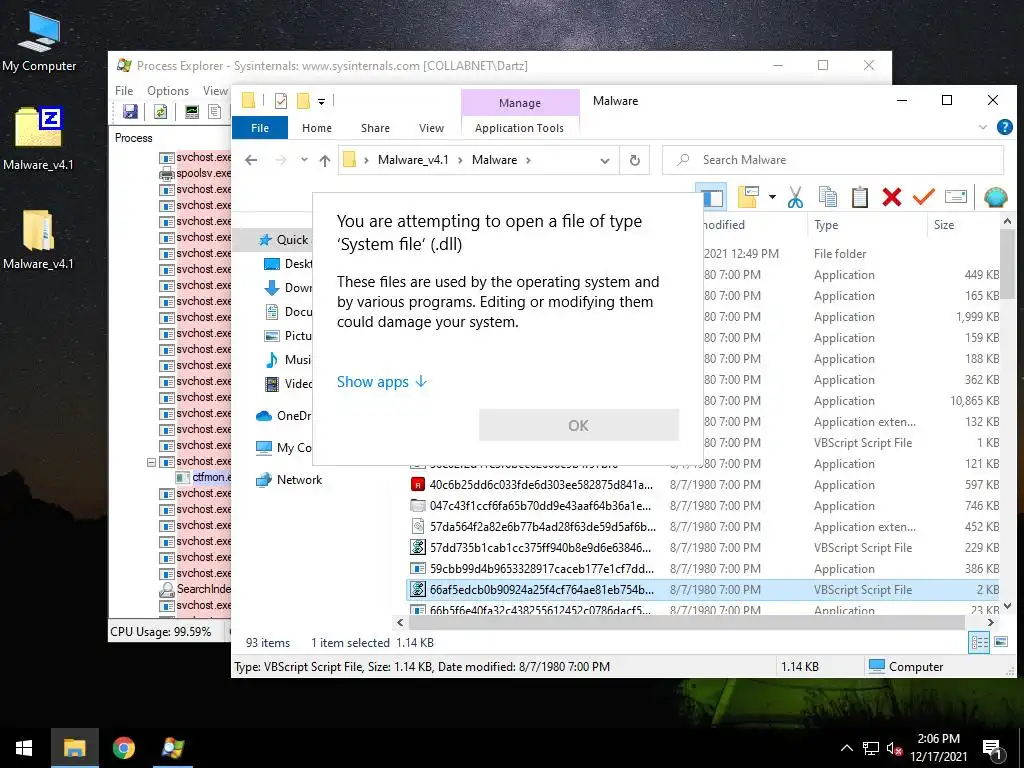The image size is (1024, 768).
Task: Switch to Process Explorer taskbar icon
Action: (x=172, y=748)
